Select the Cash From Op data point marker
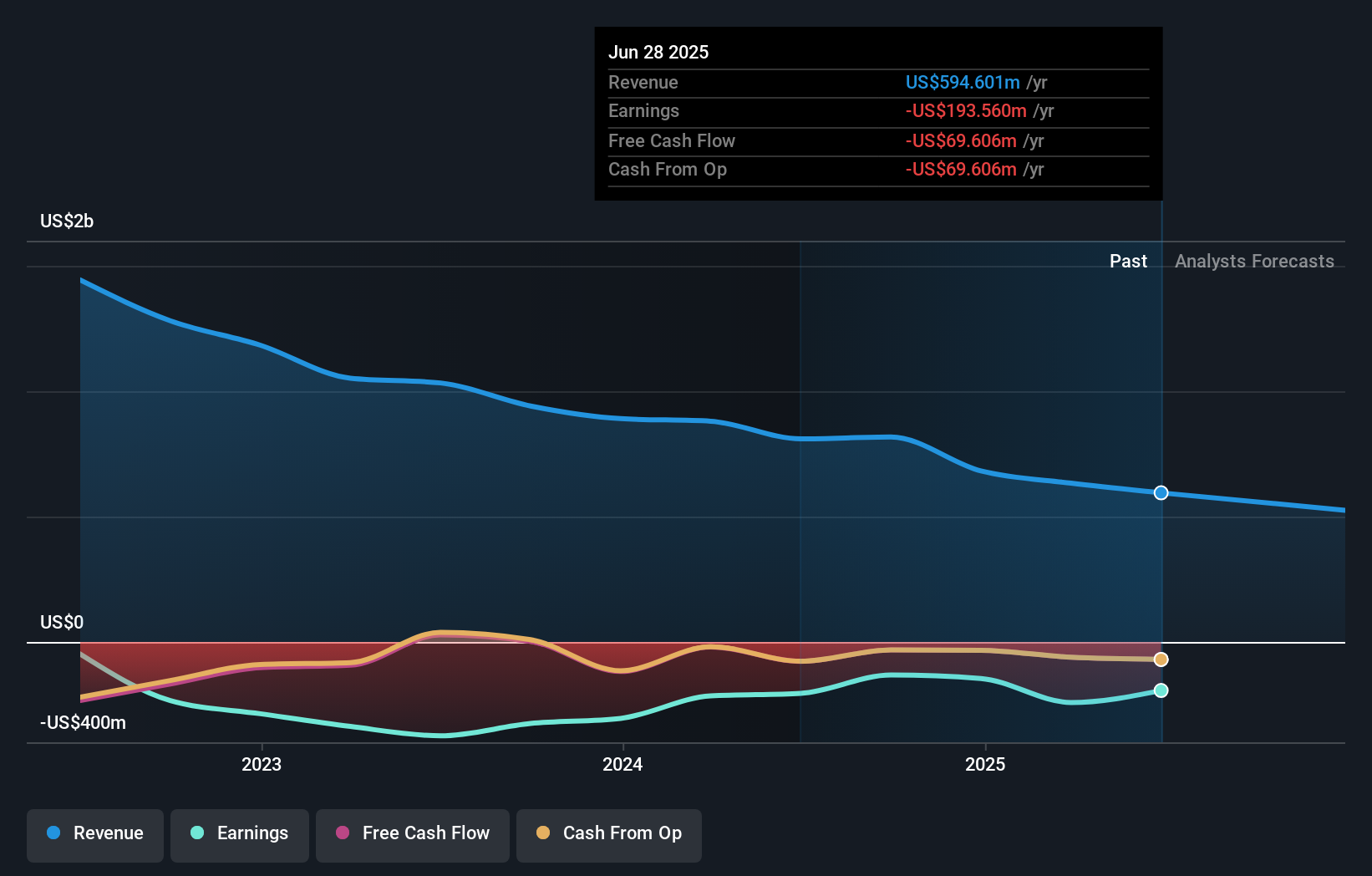 tap(1161, 660)
